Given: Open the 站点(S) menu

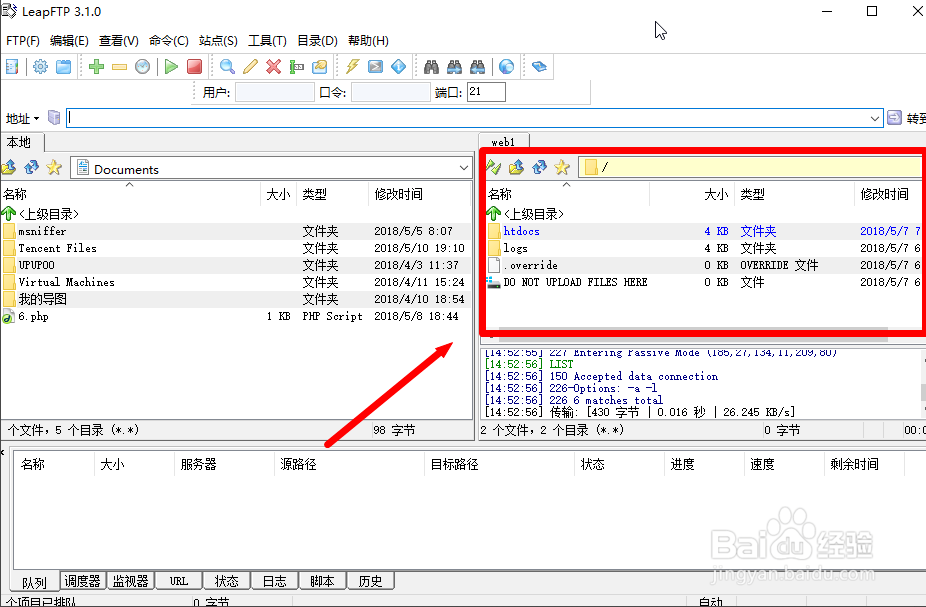Looking at the screenshot, I should 219,41.
